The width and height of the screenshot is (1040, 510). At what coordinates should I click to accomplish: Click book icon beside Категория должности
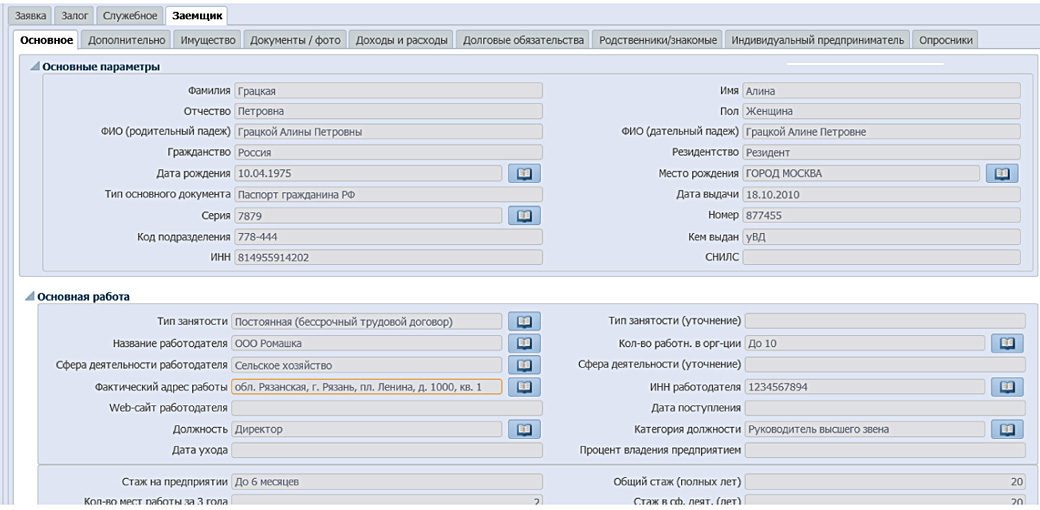point(1007,429)
